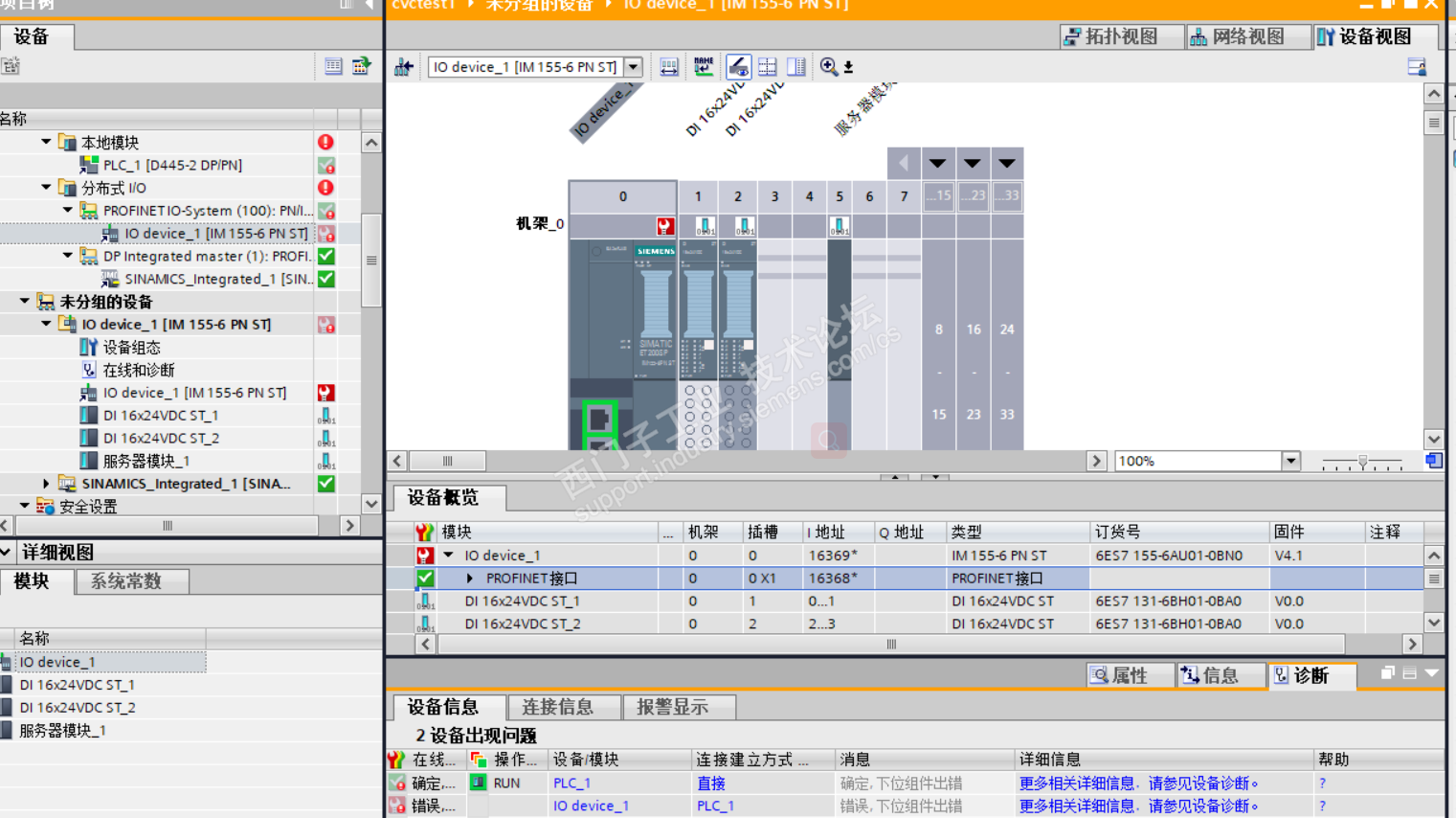Click the table view icon in project tree toolbar

click(x=333, y=66)
